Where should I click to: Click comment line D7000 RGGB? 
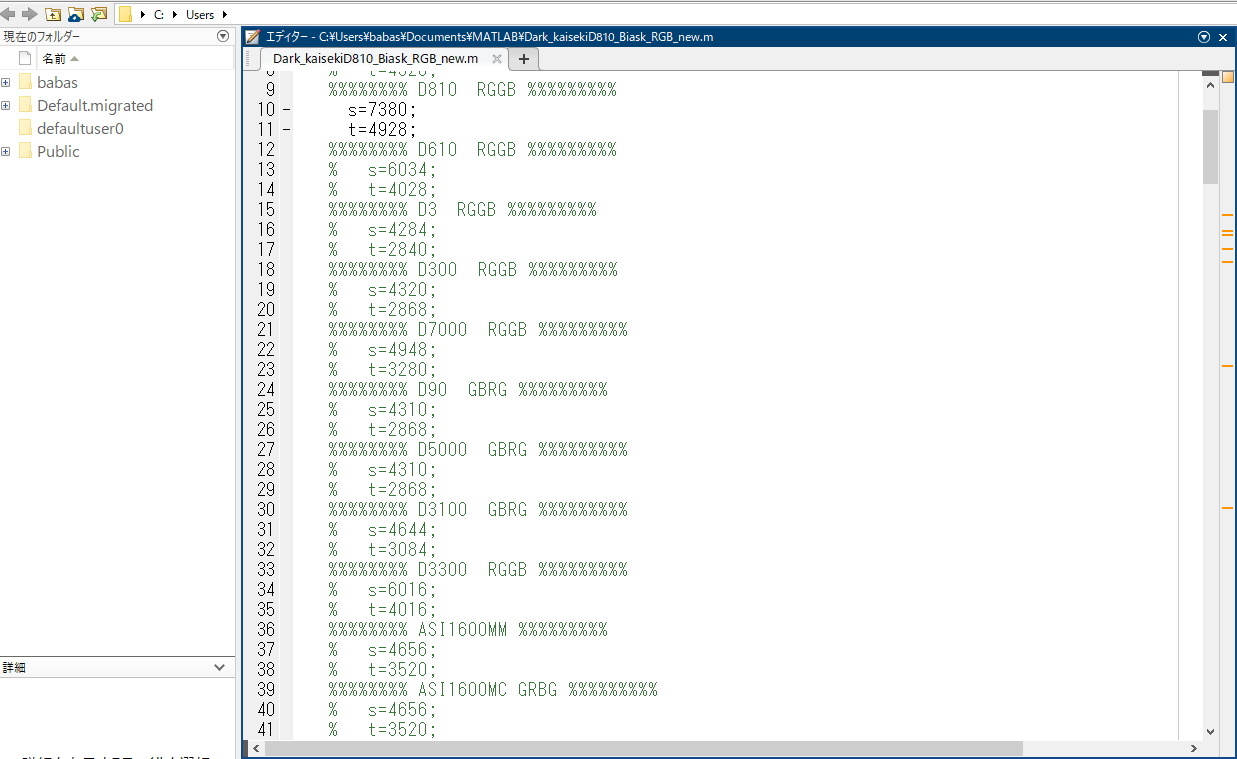(478, 330)
